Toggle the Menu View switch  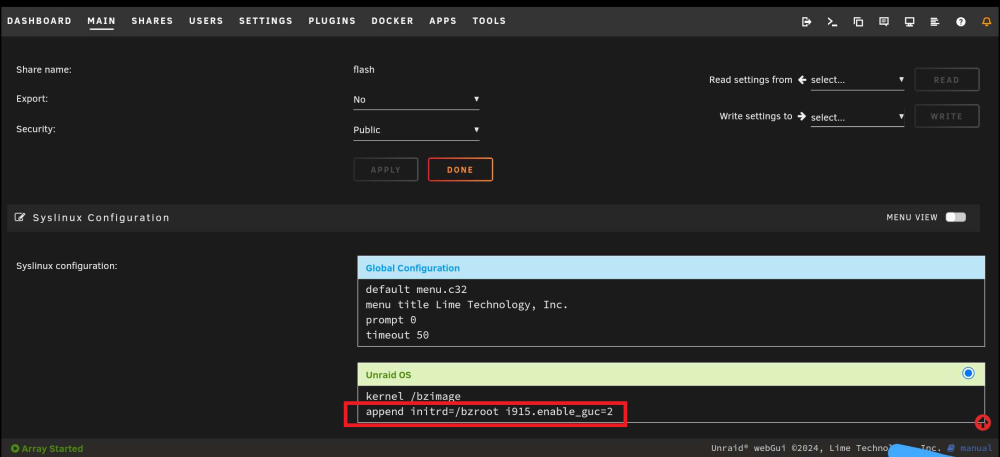coord(955,217)
